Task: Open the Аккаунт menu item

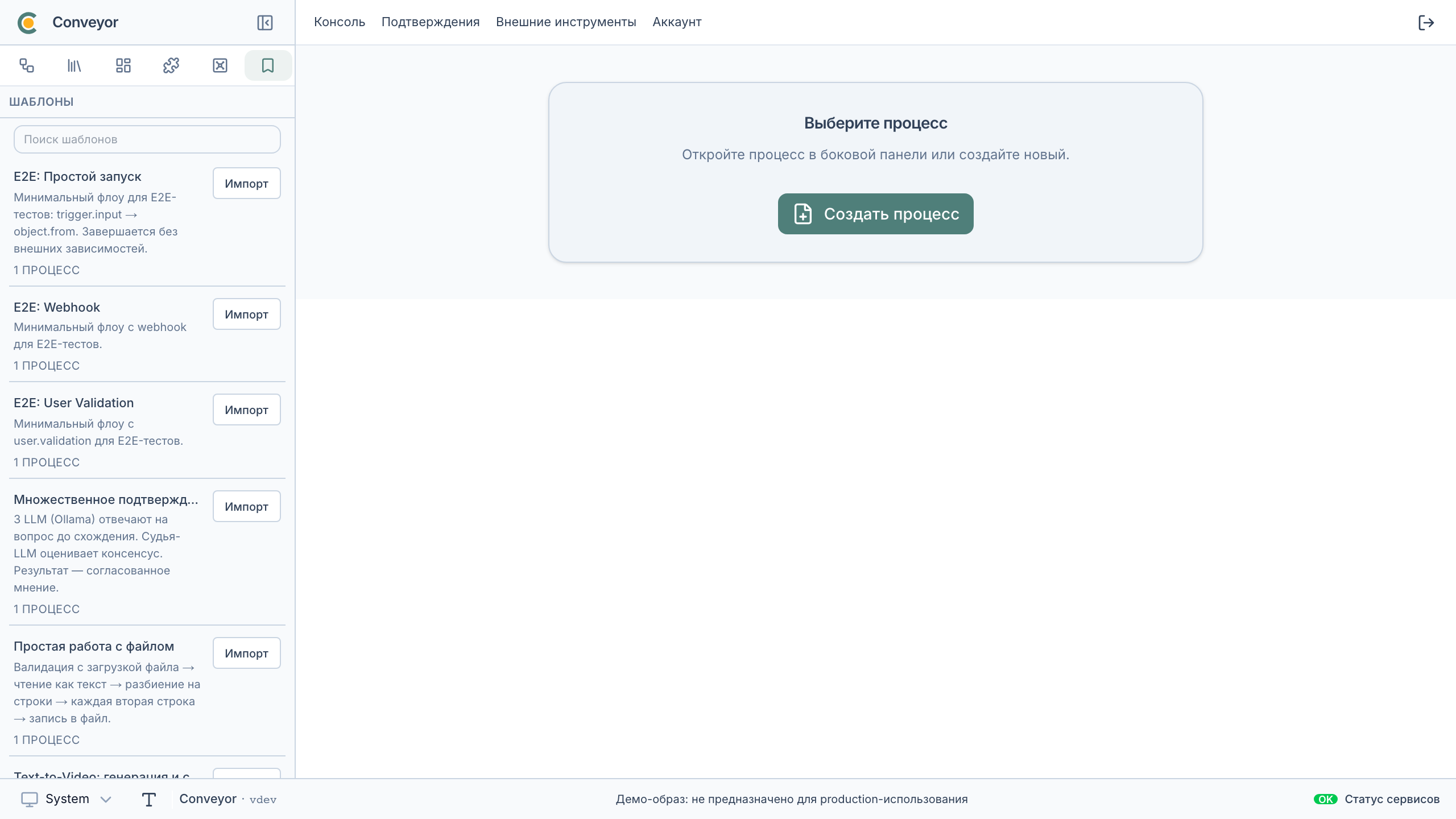Action: click(677, 22)
